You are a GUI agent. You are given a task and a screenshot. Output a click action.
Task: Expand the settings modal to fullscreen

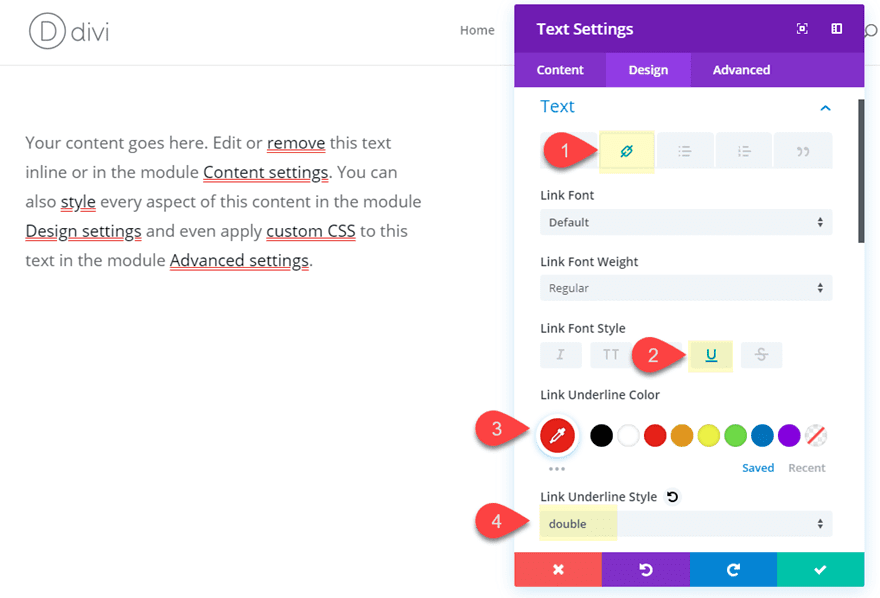click(802, 29)
